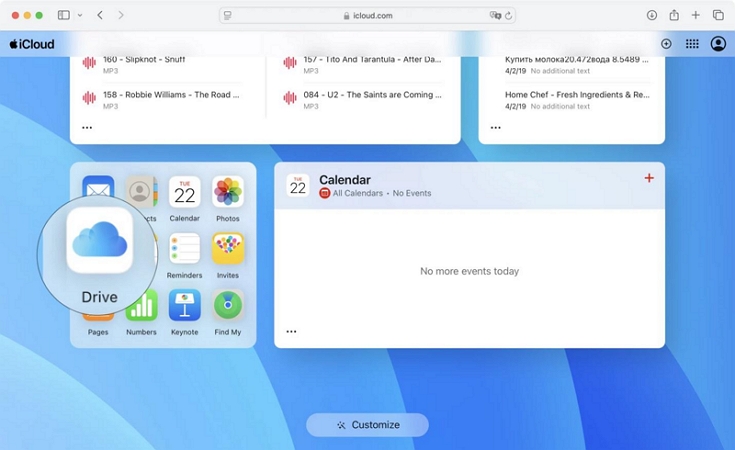Image resolution: width=735 pixels, height=450 pixels.
Task: Toggle the Safari sidebar button
Action: (x=64, y=15)
